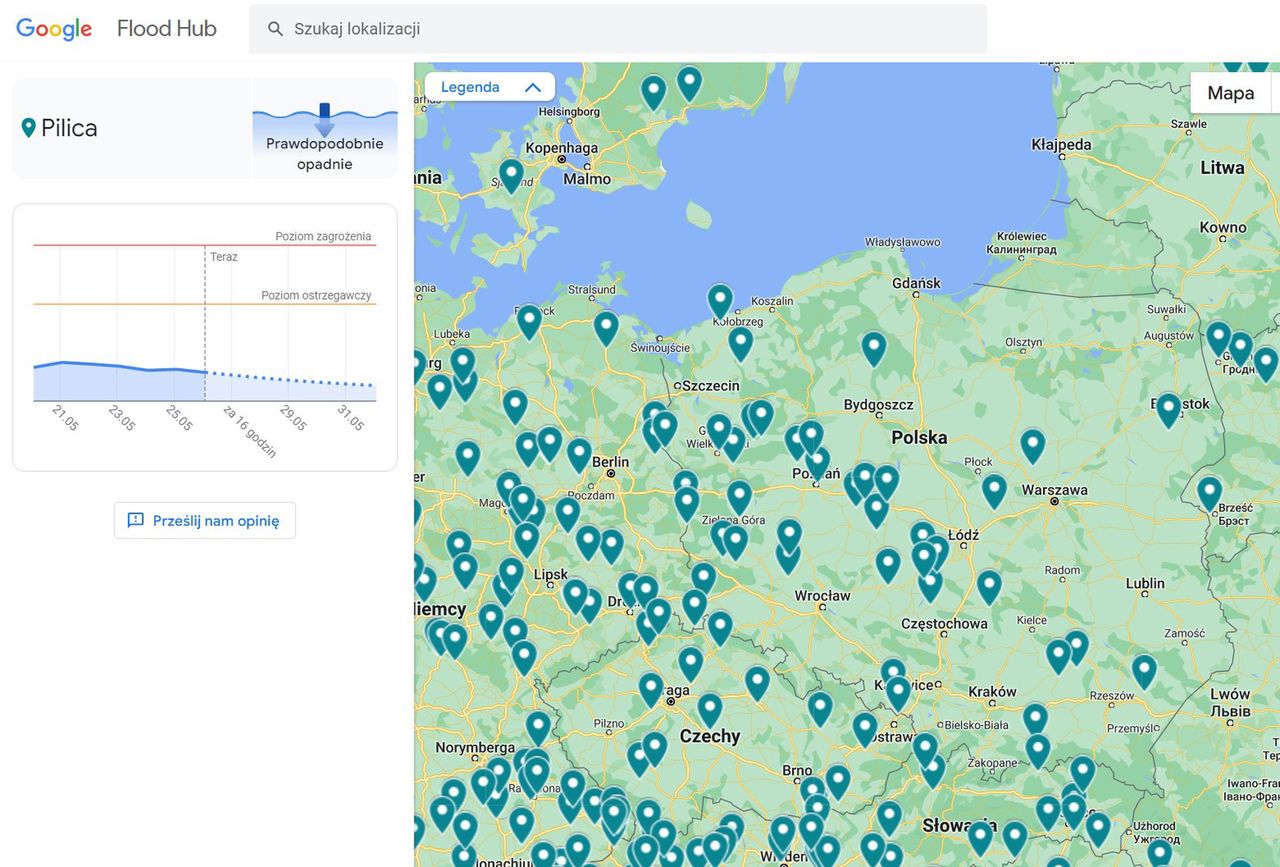Select the gauge pin west of Praga
The image size is (1280, 867).
(651, 689)
